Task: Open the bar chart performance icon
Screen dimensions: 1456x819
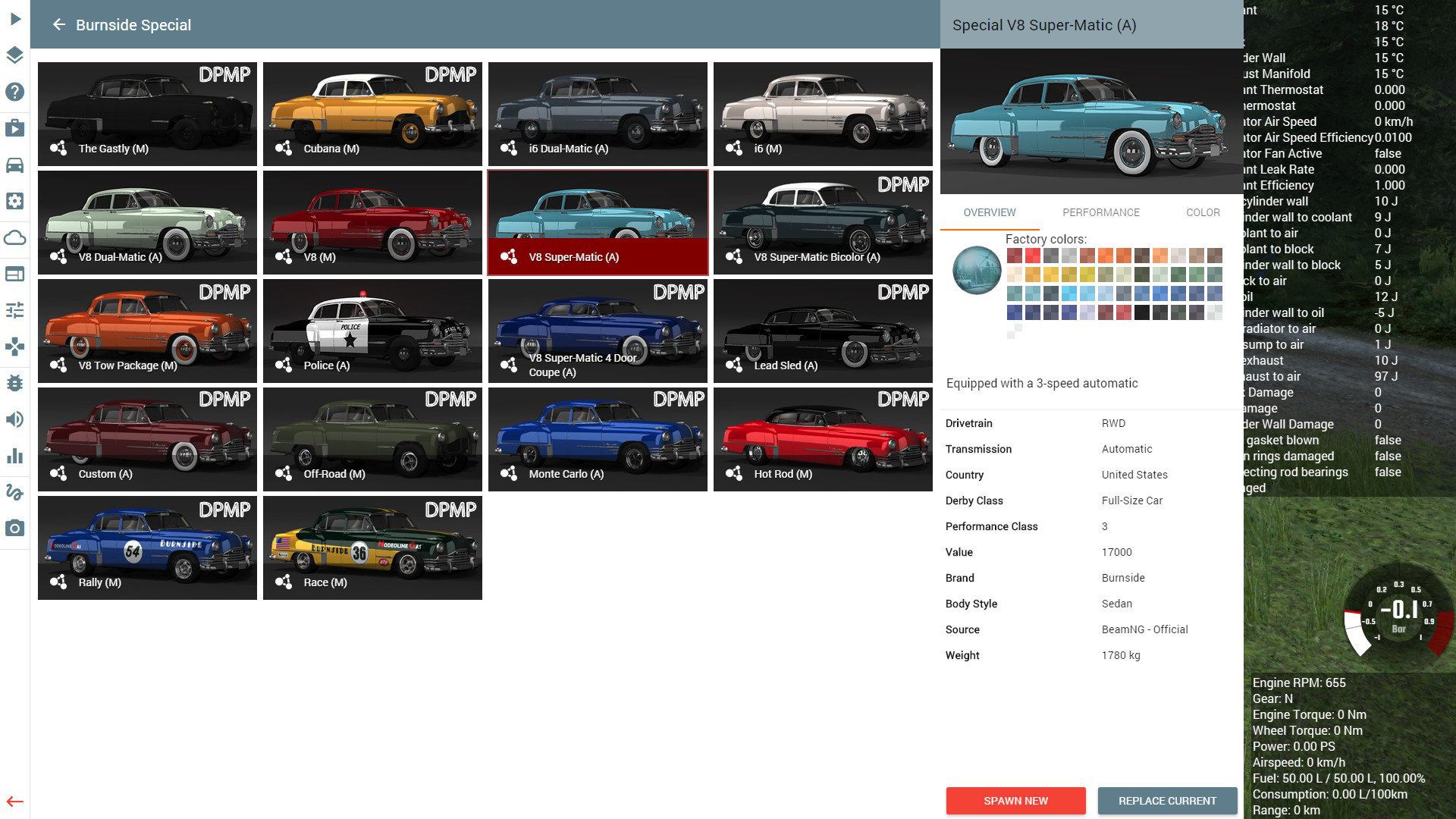Action: (15, 456)
